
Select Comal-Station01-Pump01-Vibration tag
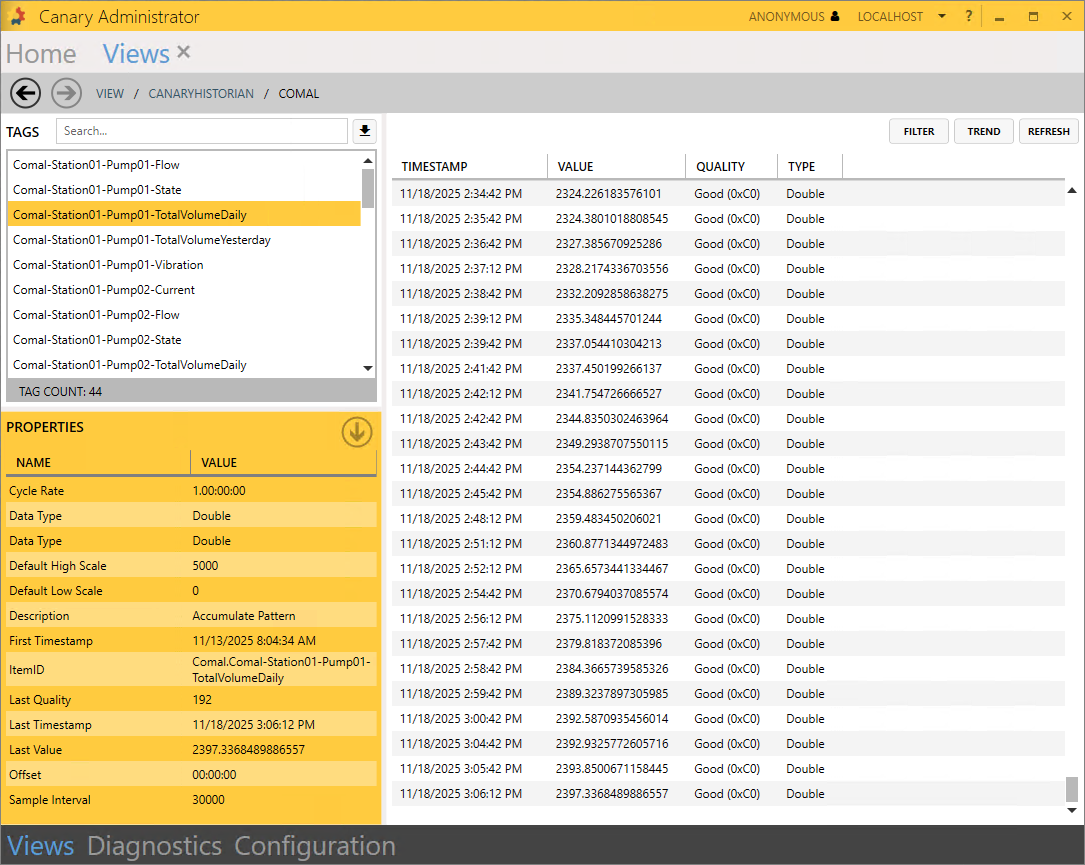tap(108, 265)
